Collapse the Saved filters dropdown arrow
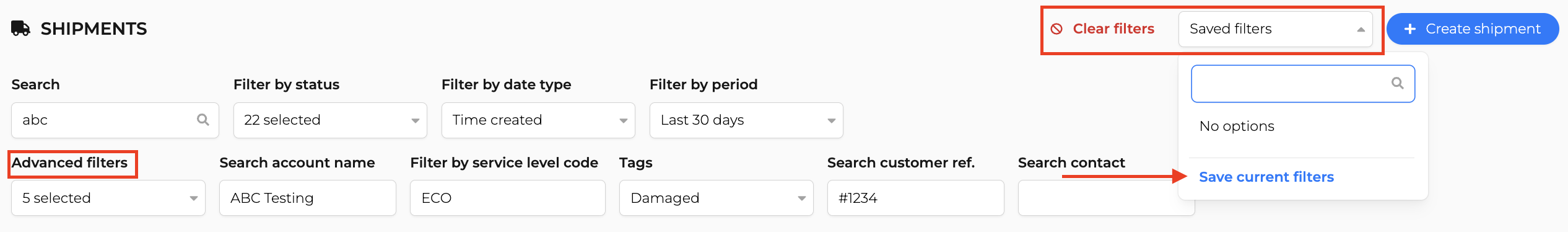This screenshot has height=232, width=1568. (x=1361, y=29)
